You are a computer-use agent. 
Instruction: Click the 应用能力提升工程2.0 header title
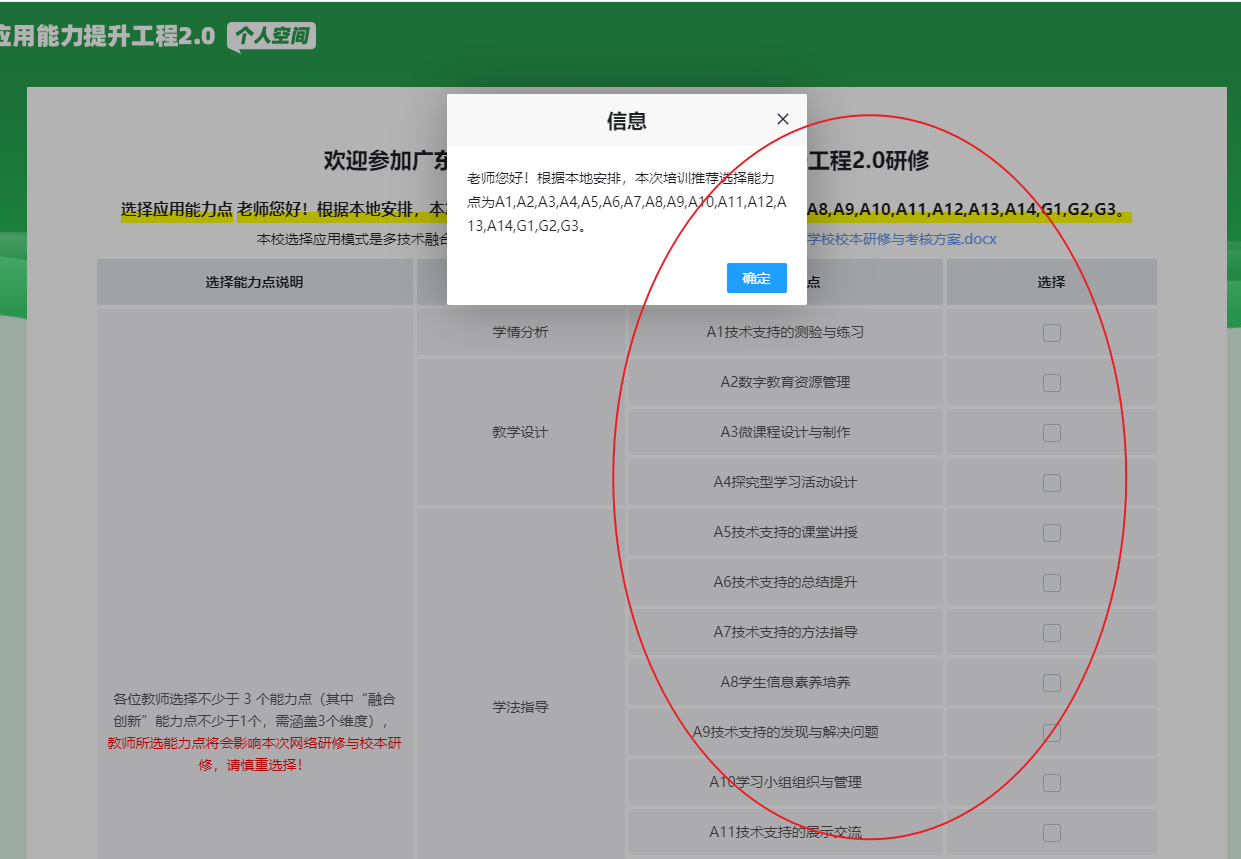(x=107, y=36)
